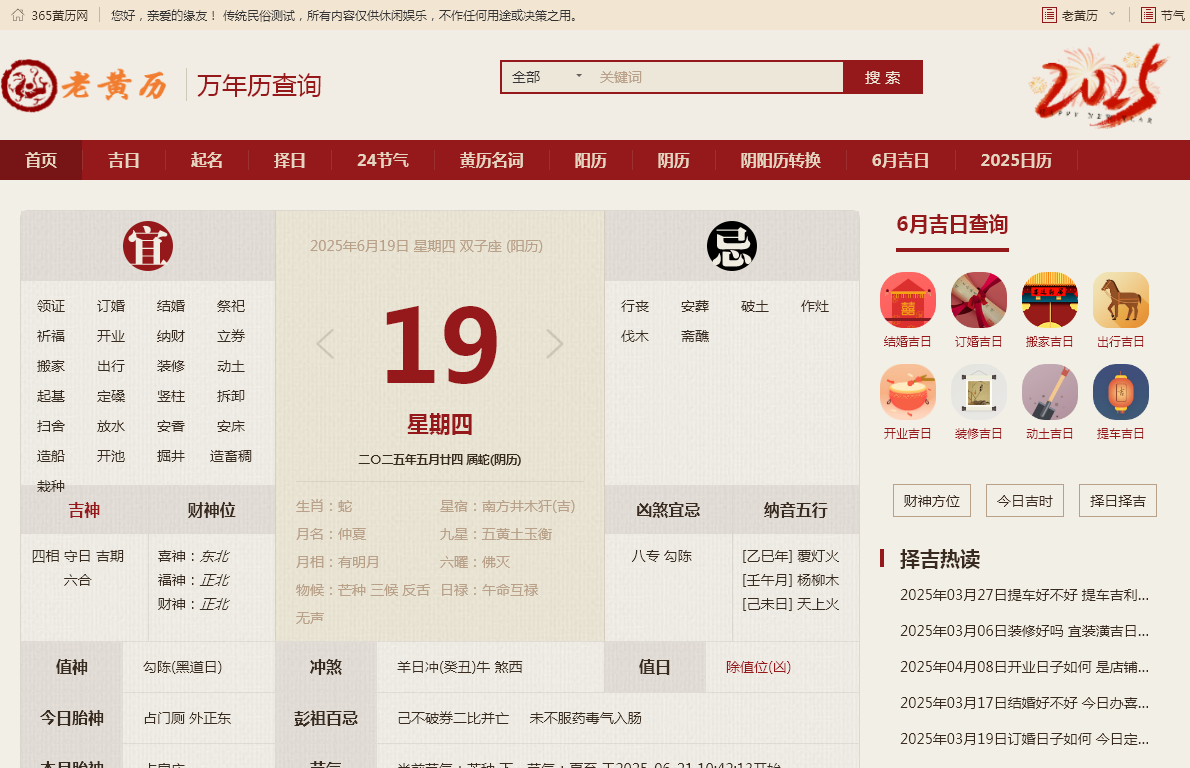Open the 阴阳历转换 navigation item

click(x=780, y=159)
